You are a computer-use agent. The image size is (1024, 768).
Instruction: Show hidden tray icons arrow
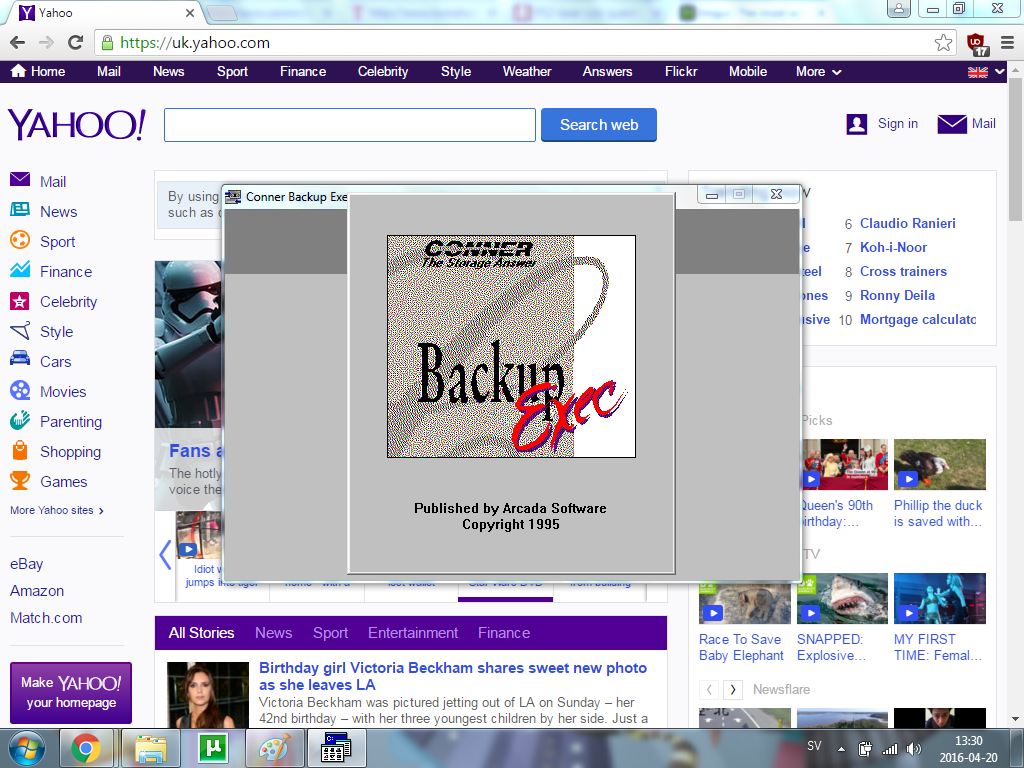842,749
